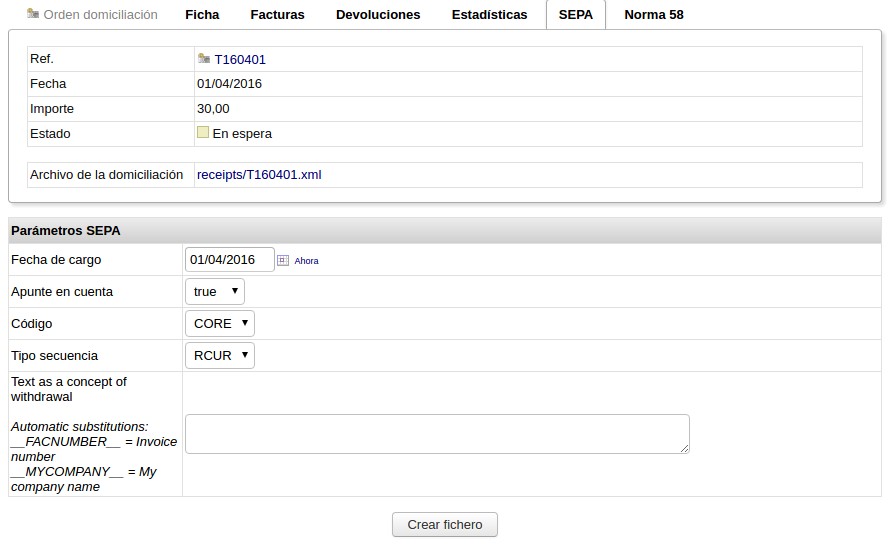This screenshot has height=556, width=889.
Task: Go to the Devoluciones tab
Action: pos(378,15)
